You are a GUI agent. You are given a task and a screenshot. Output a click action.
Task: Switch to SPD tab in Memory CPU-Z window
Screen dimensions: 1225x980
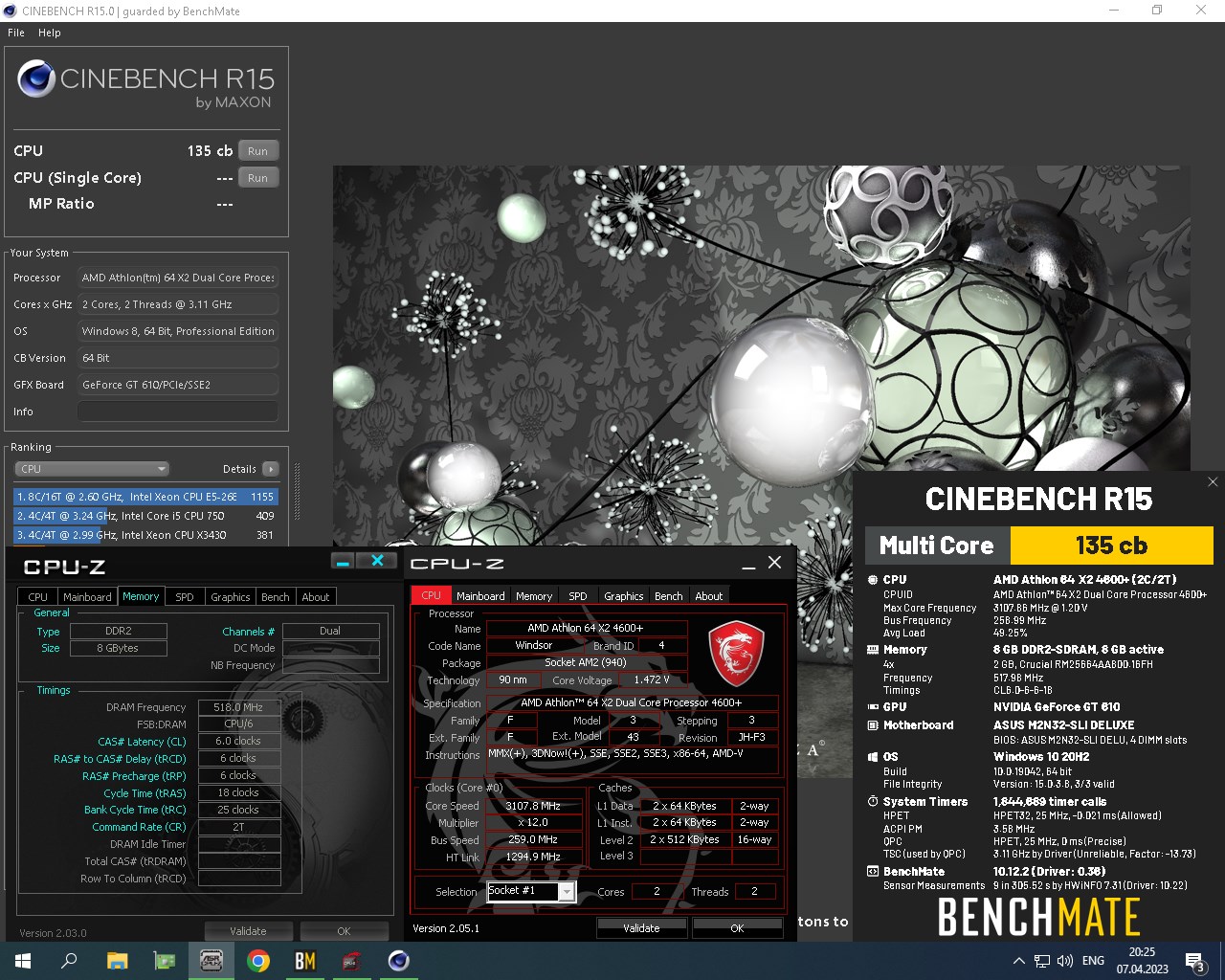(185, 597)
